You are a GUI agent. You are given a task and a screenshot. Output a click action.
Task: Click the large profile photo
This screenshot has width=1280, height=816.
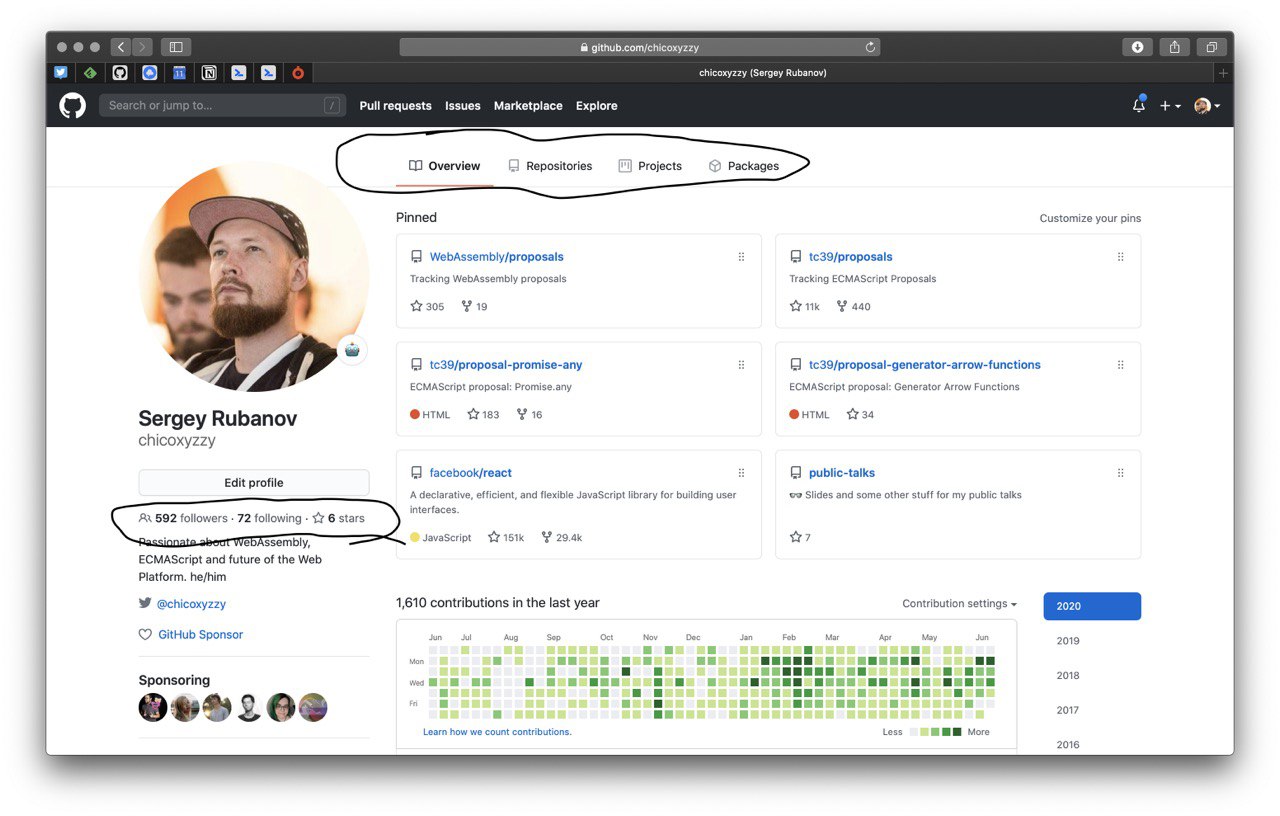point(254,276)
